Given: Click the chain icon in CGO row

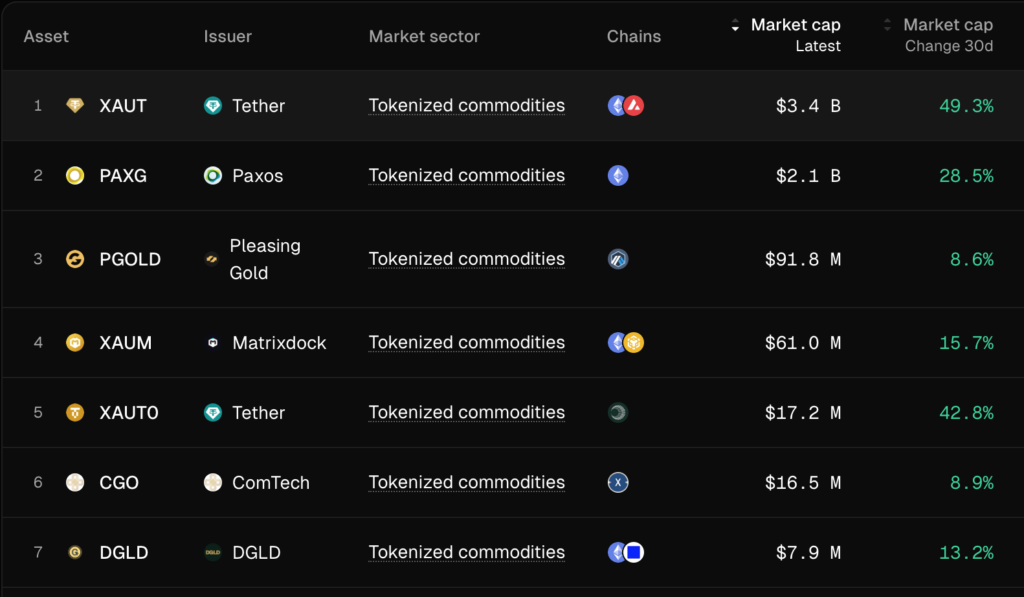Looking at the screenshot, I should tap(618, 483).
